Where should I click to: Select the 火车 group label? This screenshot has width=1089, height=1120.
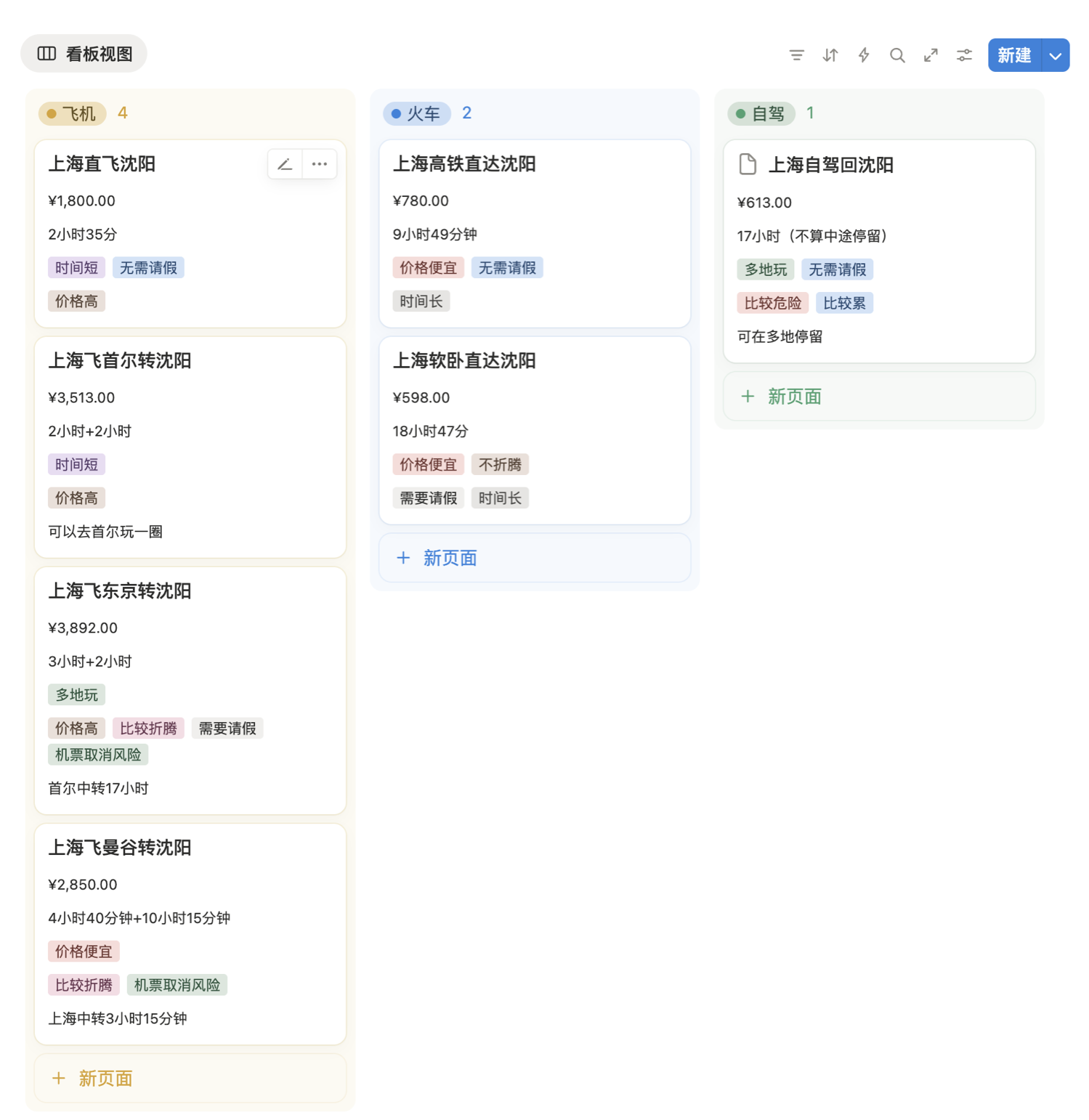[x=417, y=113]
